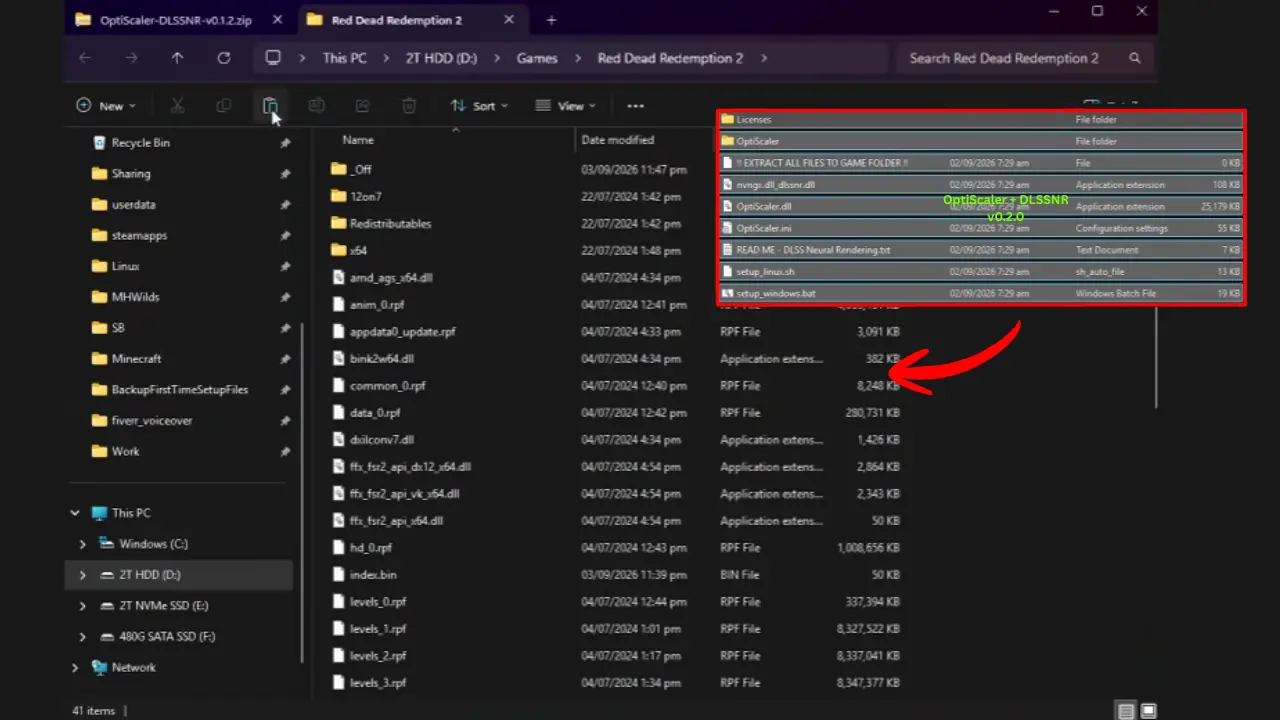The height and width of the screenshot is (720, 1280).
Task: Sort by the Name column header
Action: tap(358, 140)
